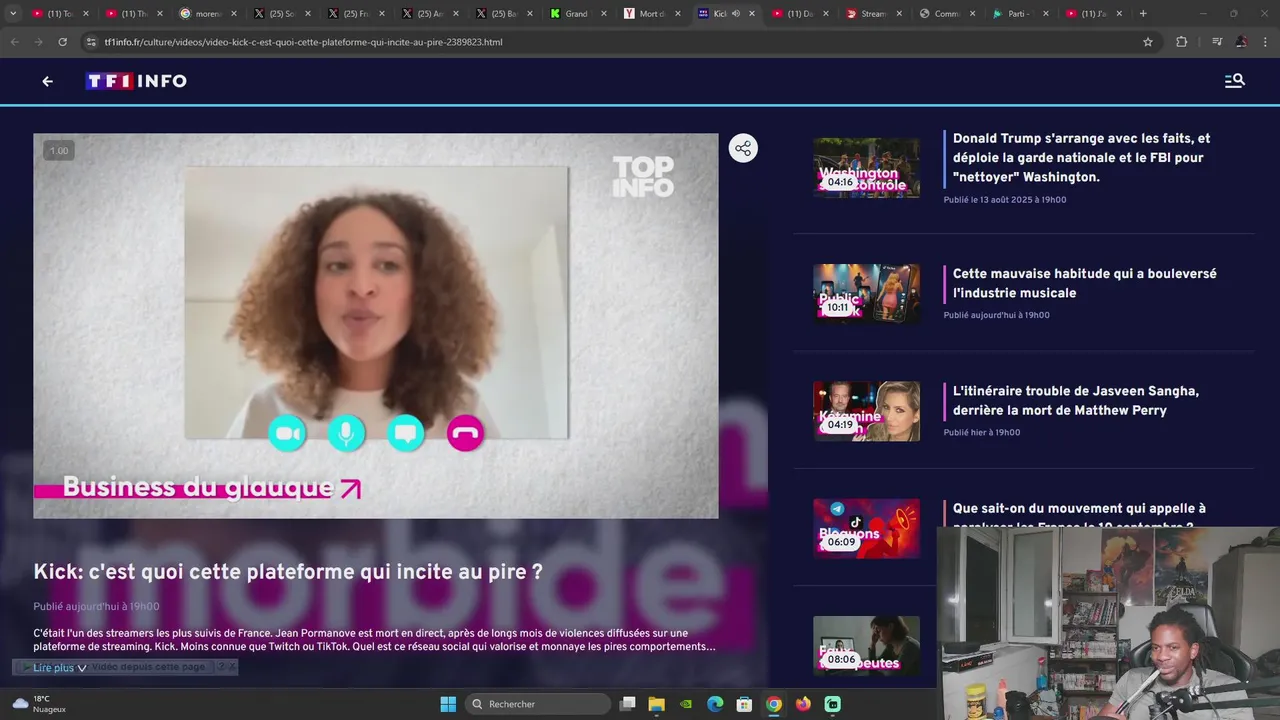Click the main video player area
This screenshot has width=1280, height=720.
(x=376, y=326)
